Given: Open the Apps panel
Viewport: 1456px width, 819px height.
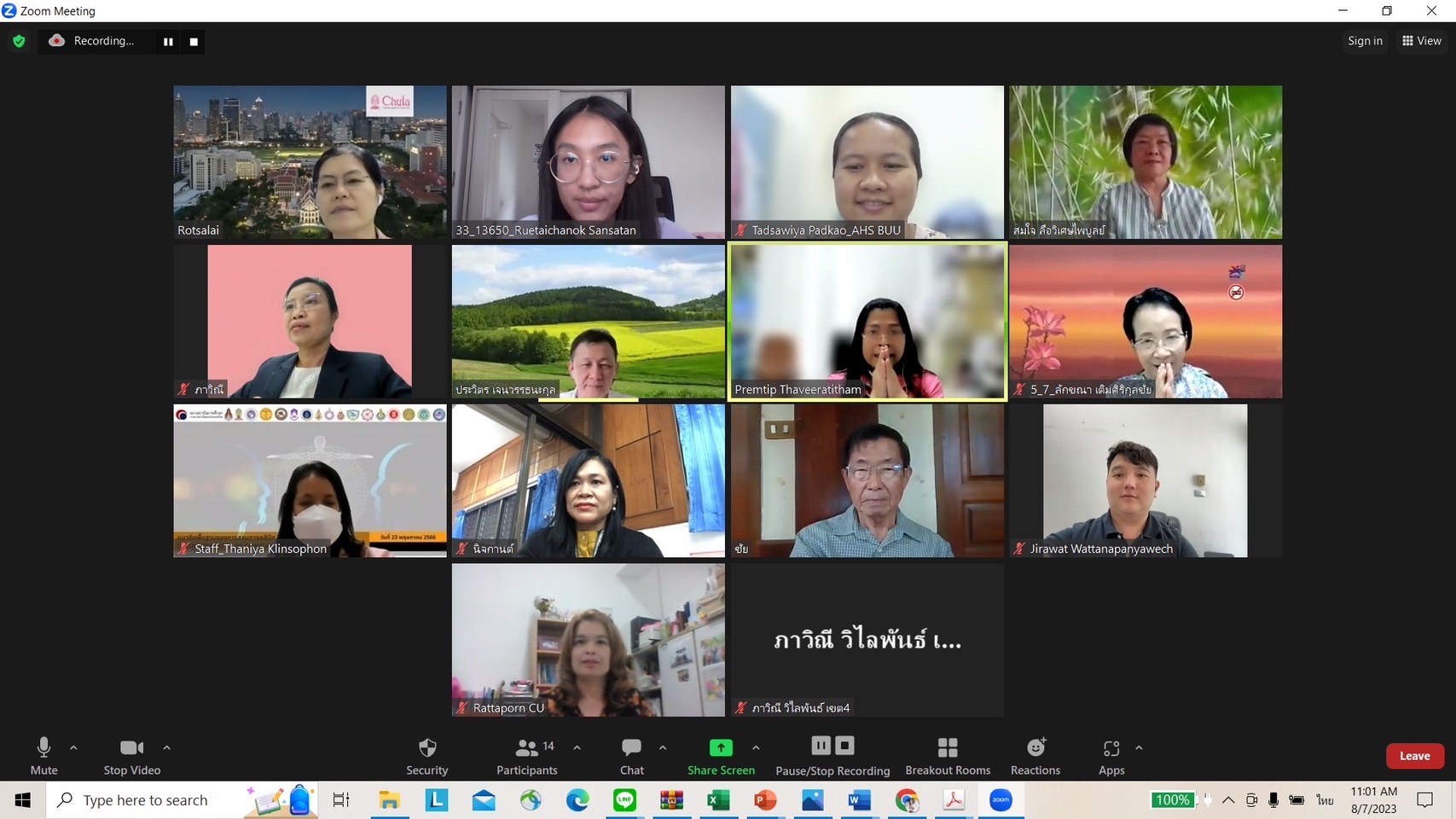Looking at the screenshot, I should pos(1111,755).
